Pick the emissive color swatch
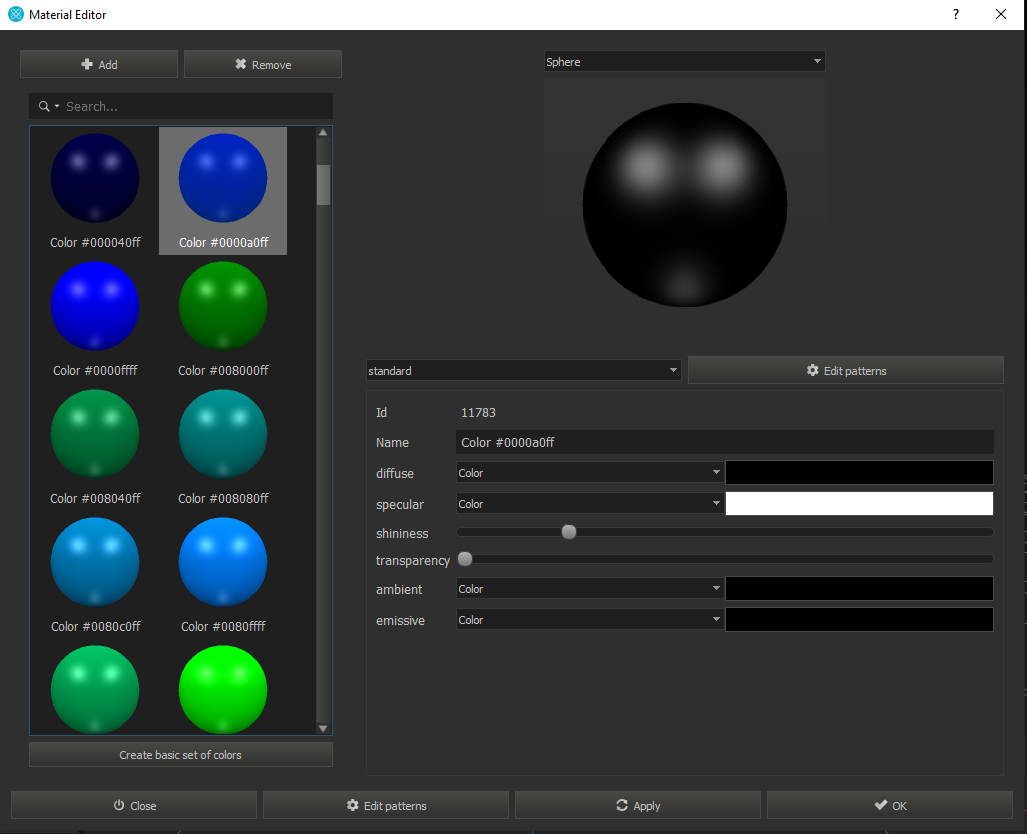This screenshot has width=1027, height=834. (859, 620)
